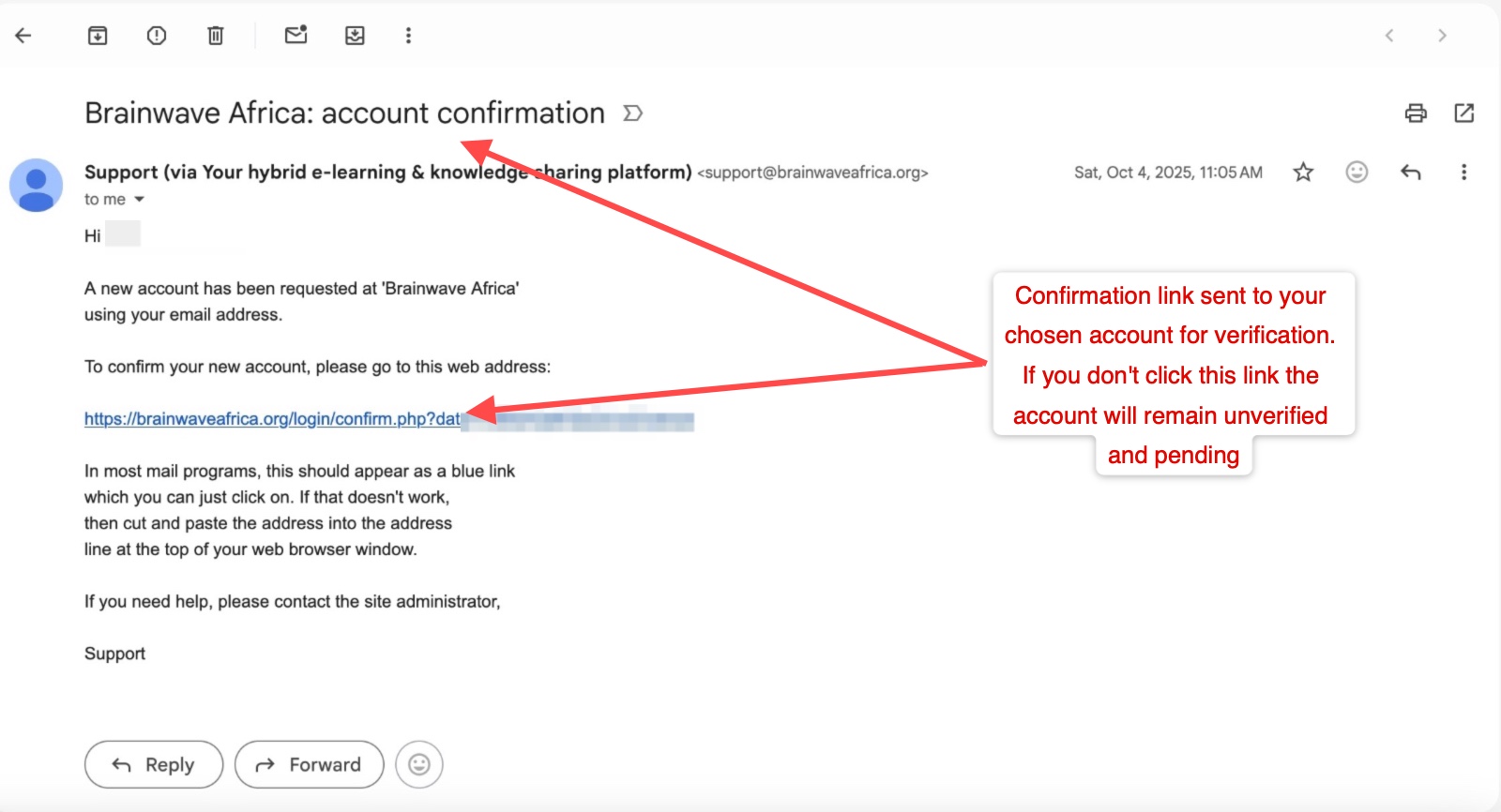Image resolution: width=1501 pixels, height=812 pixels.
Task: Click the Move to icon
Action: tap(355, 36)
